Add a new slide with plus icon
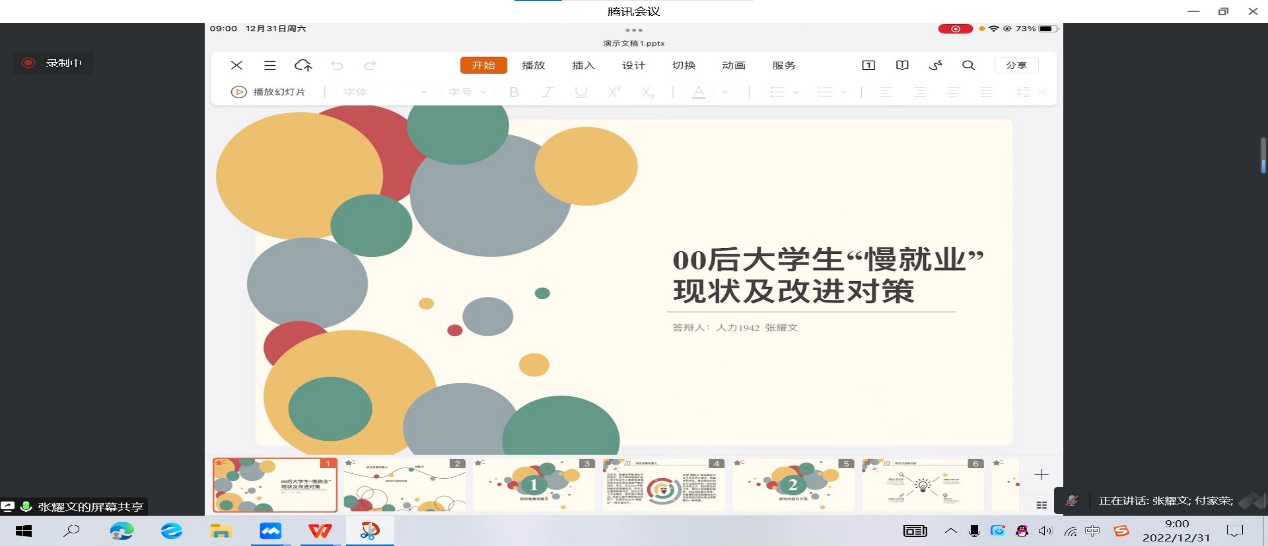This screenshot has height=546, width=1268. pyautogui.click(x=1041, y=475)
